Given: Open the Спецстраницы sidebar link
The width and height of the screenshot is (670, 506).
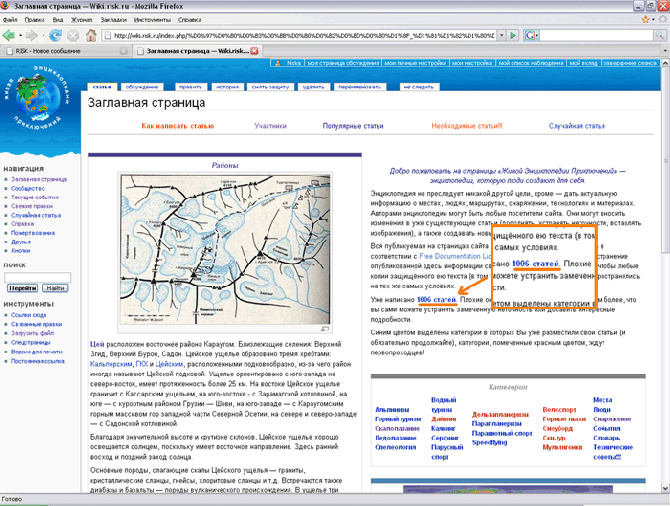Looking at the screenshot, I should tap(31, 342).
